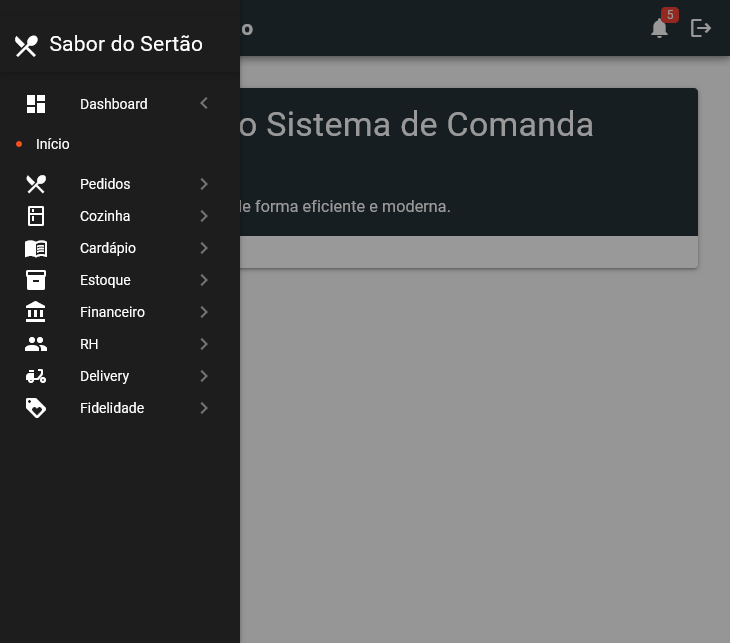This screenshot has width=730, height=643.
Task: Select Início in the sidebar
Action: click(x=53, y=144)
